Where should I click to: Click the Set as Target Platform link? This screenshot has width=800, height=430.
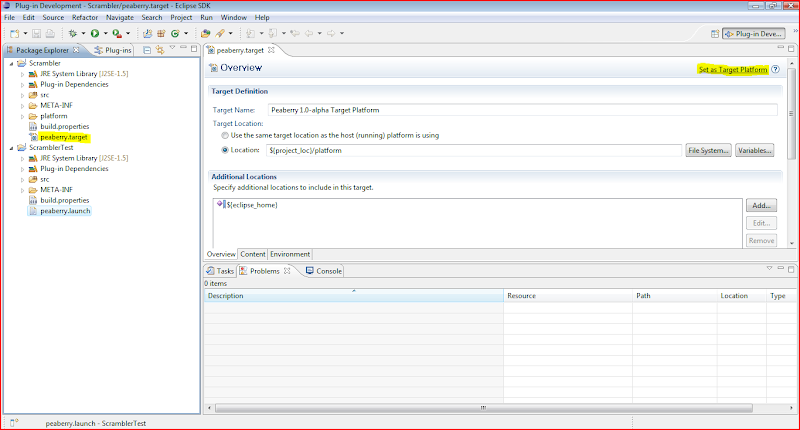point(733,69)
